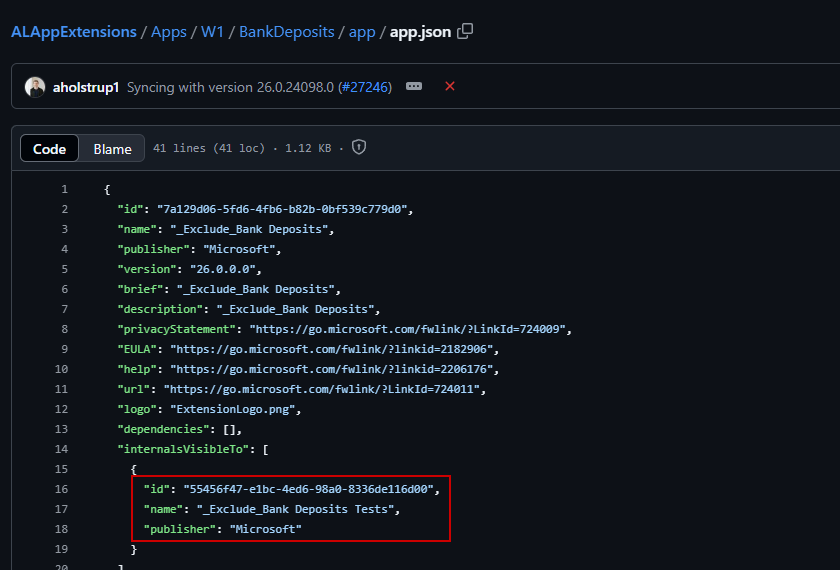Switch to Blame view tab
This screenshot has width=840, height=570.
pyautogui.click(x=112, y=148)
